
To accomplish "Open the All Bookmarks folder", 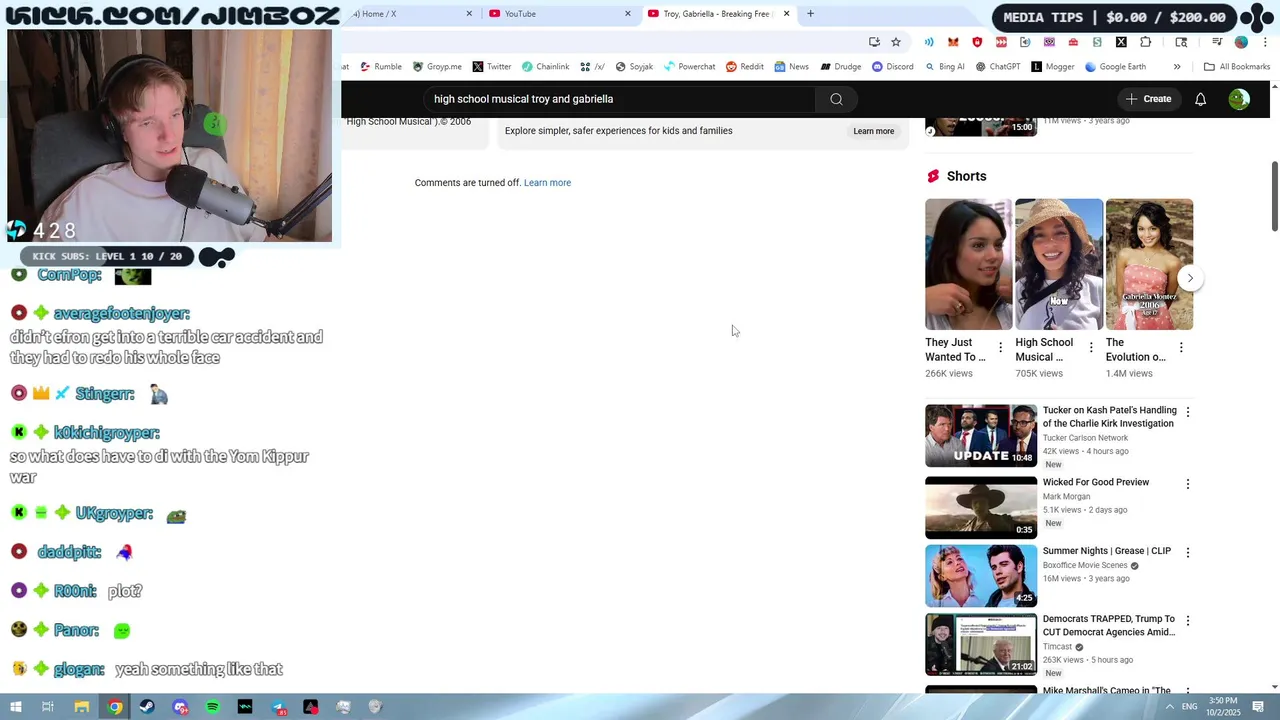I will [1237, 67].
